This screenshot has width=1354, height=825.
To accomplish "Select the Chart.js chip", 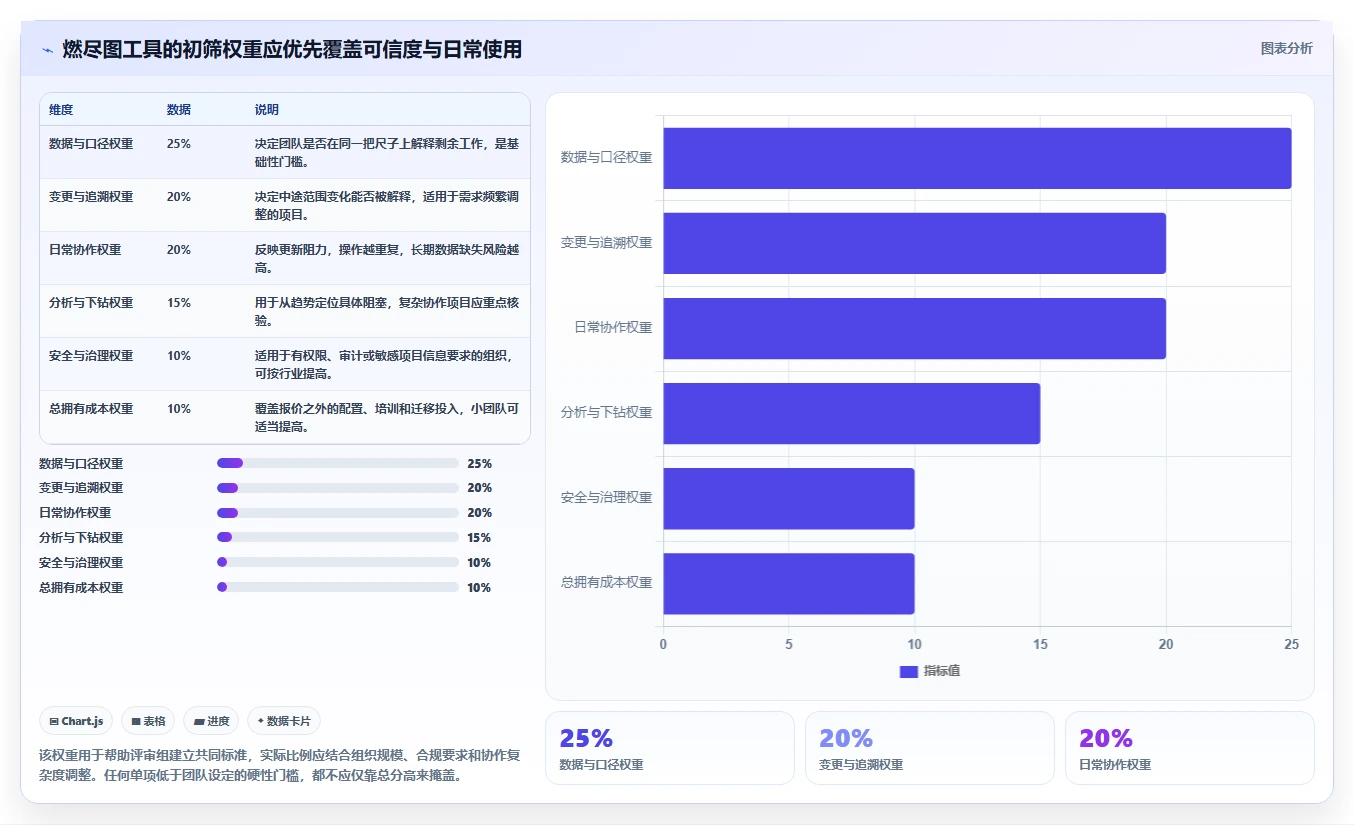I will (x=76, y=721).
